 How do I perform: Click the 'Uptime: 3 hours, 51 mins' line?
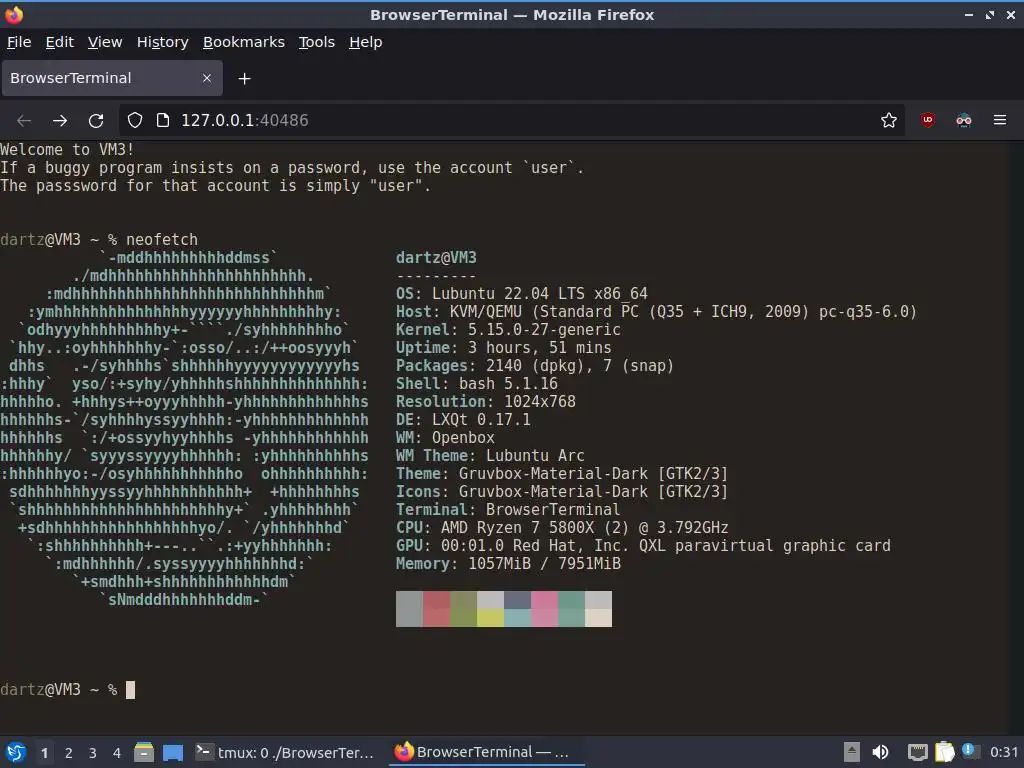coord(504,348)
